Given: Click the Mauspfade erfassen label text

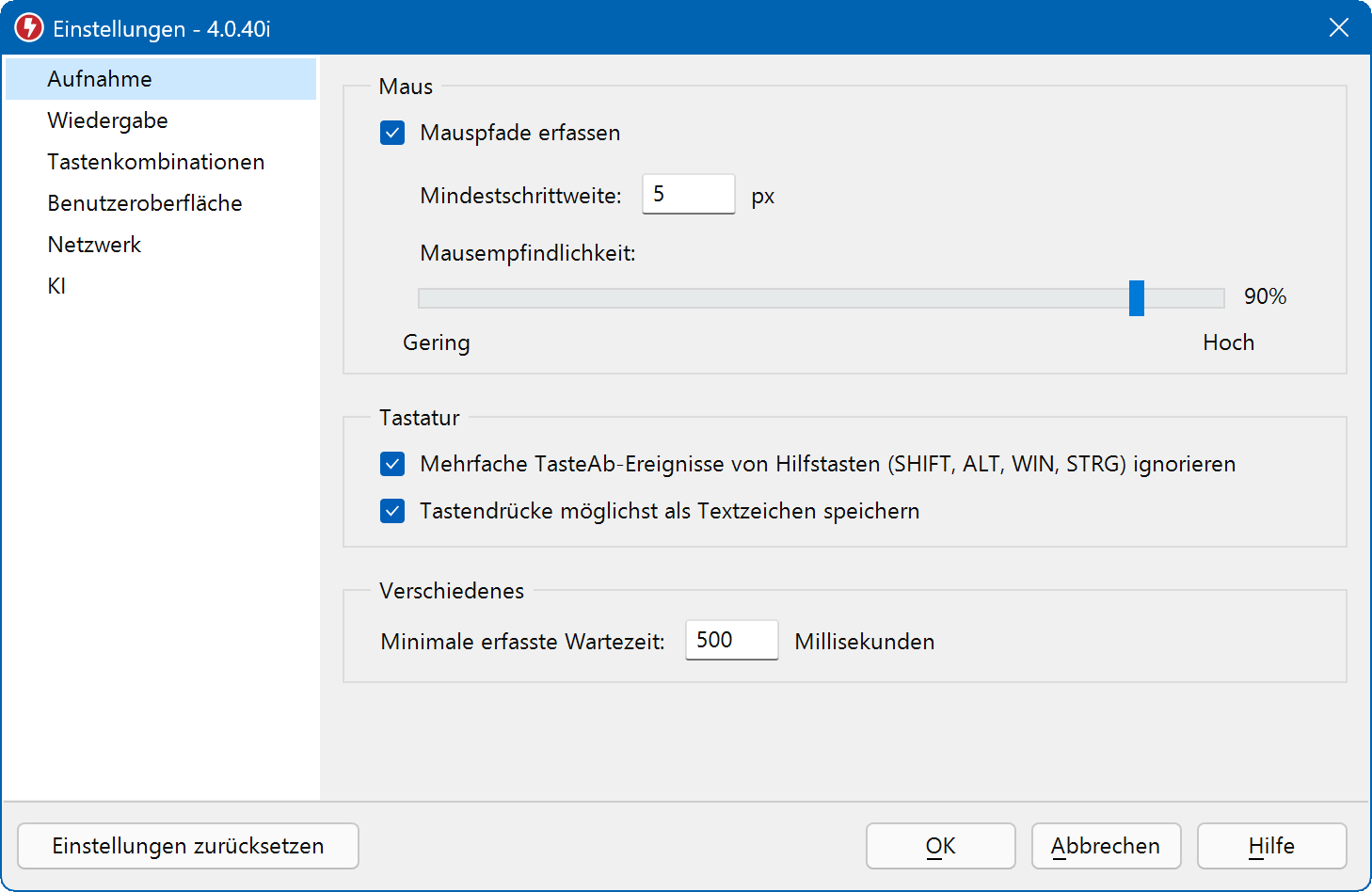Looking at the screenshot, I should [519, 133].
